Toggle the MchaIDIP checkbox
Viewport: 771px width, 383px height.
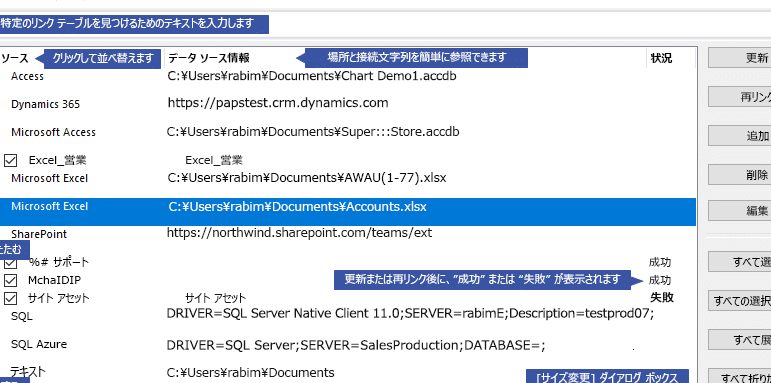(10, 280)
